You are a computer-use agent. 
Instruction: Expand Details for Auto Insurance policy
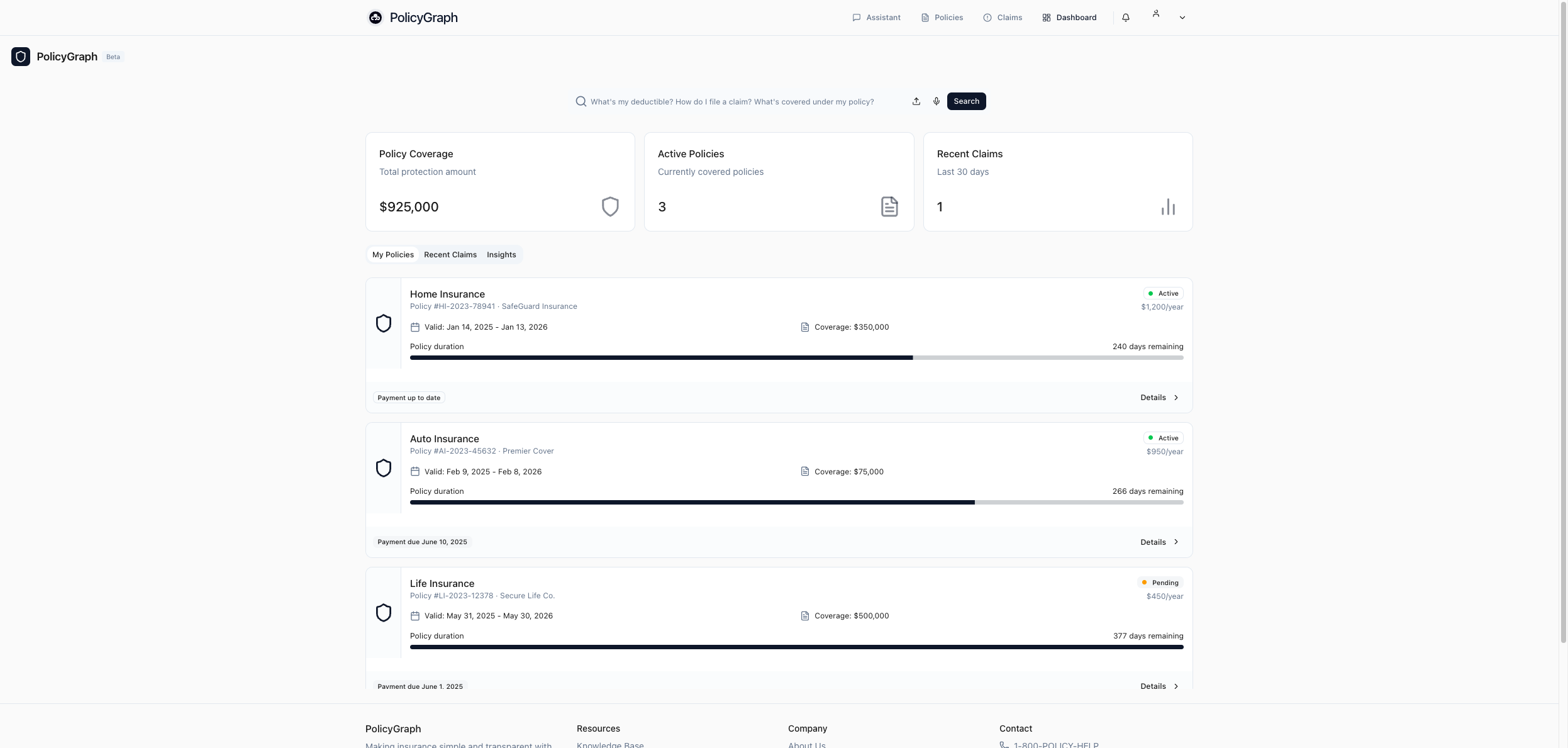click(x=1159, y=542)
